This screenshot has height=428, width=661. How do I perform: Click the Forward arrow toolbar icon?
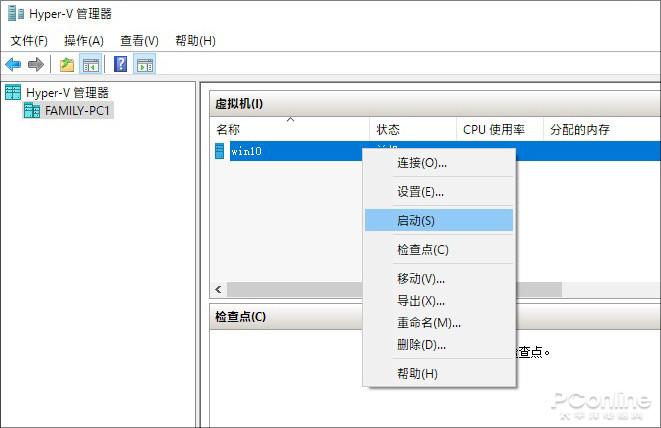pos(36,64)
